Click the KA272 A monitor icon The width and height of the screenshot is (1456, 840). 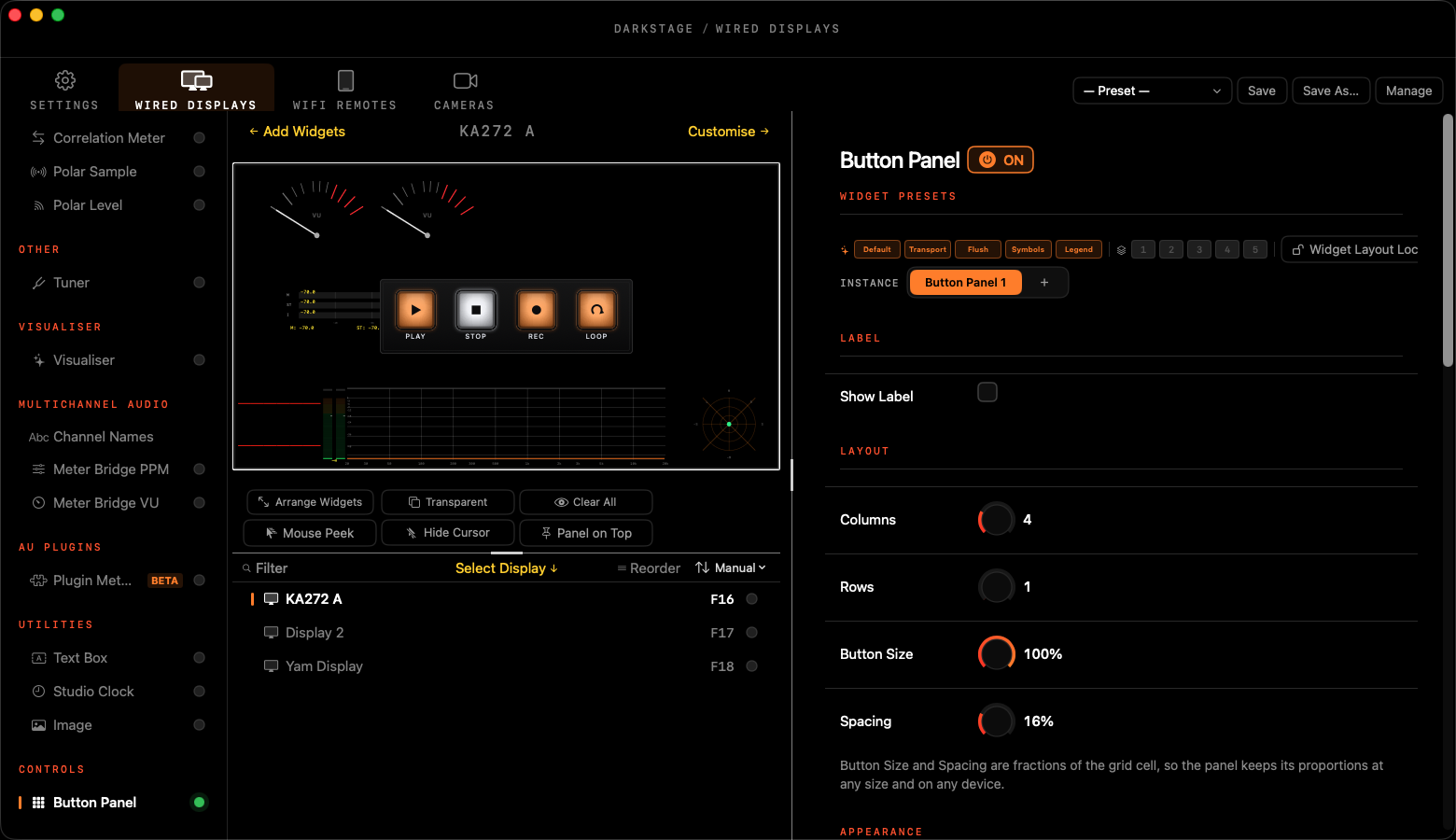click(271, 599)
